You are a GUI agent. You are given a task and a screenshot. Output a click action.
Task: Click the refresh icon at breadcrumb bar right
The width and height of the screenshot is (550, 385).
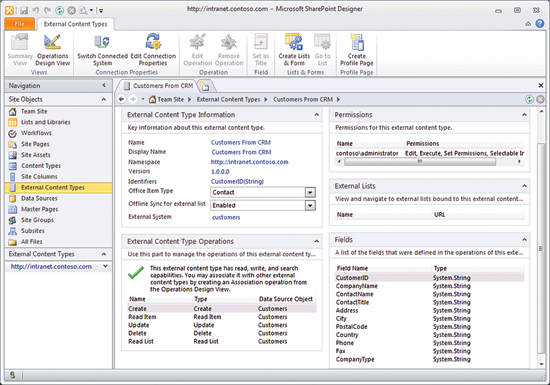pyautogui.click(x=529, y=99)
